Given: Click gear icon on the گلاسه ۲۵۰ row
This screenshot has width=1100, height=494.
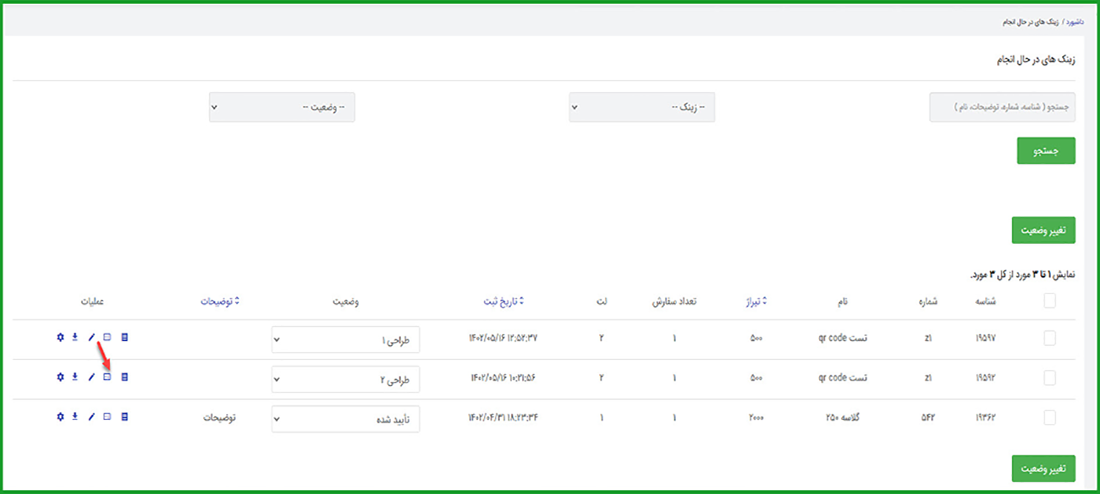Looking at the screenshot, I should (x=60, y=417).
